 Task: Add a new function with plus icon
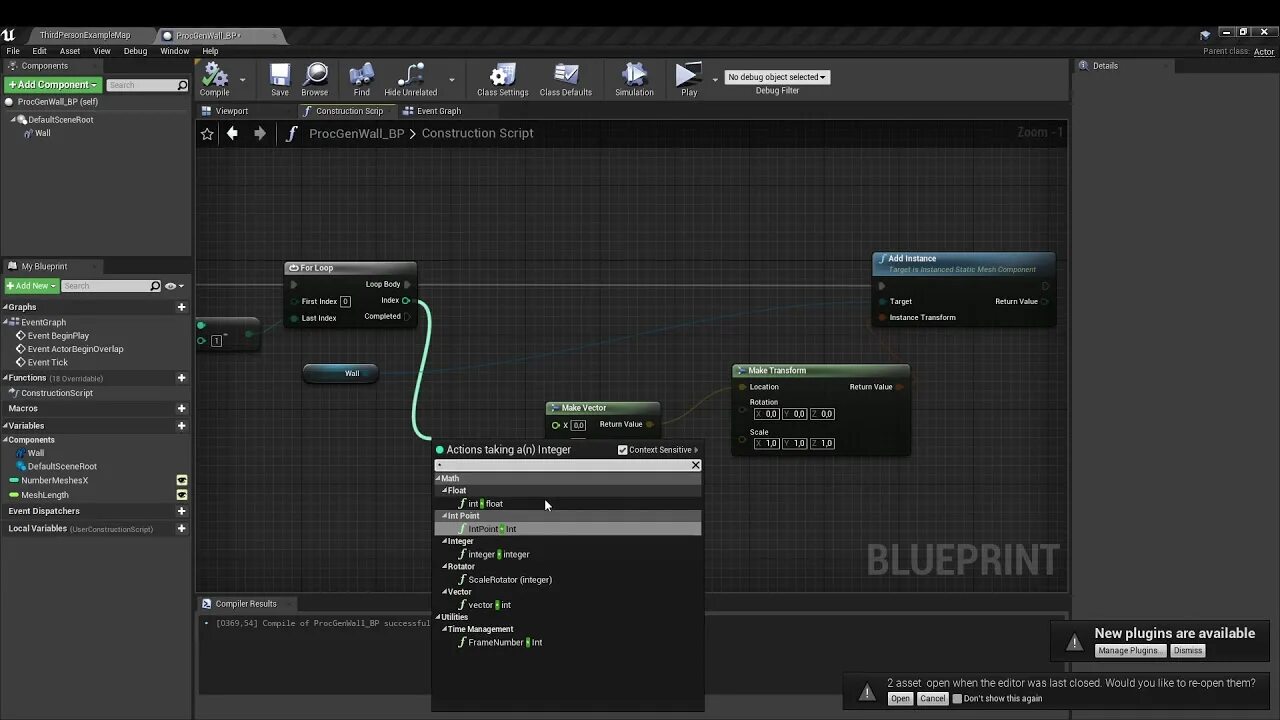(x=181, y=378)
